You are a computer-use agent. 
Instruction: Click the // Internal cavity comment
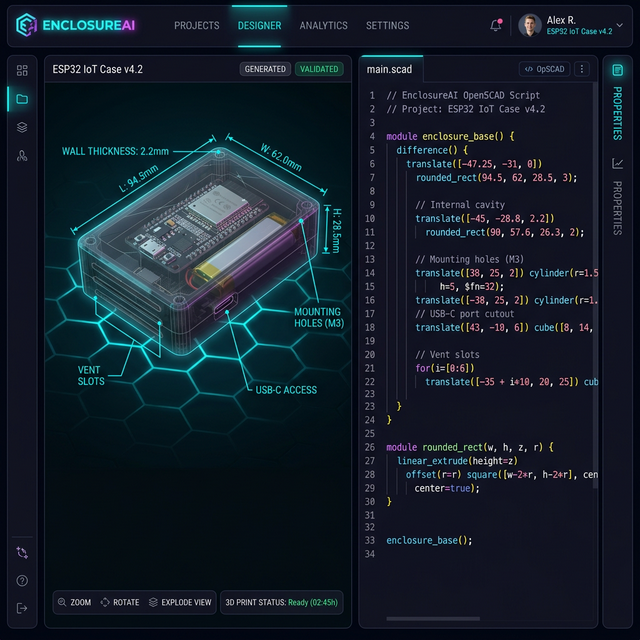click(460, 205)
